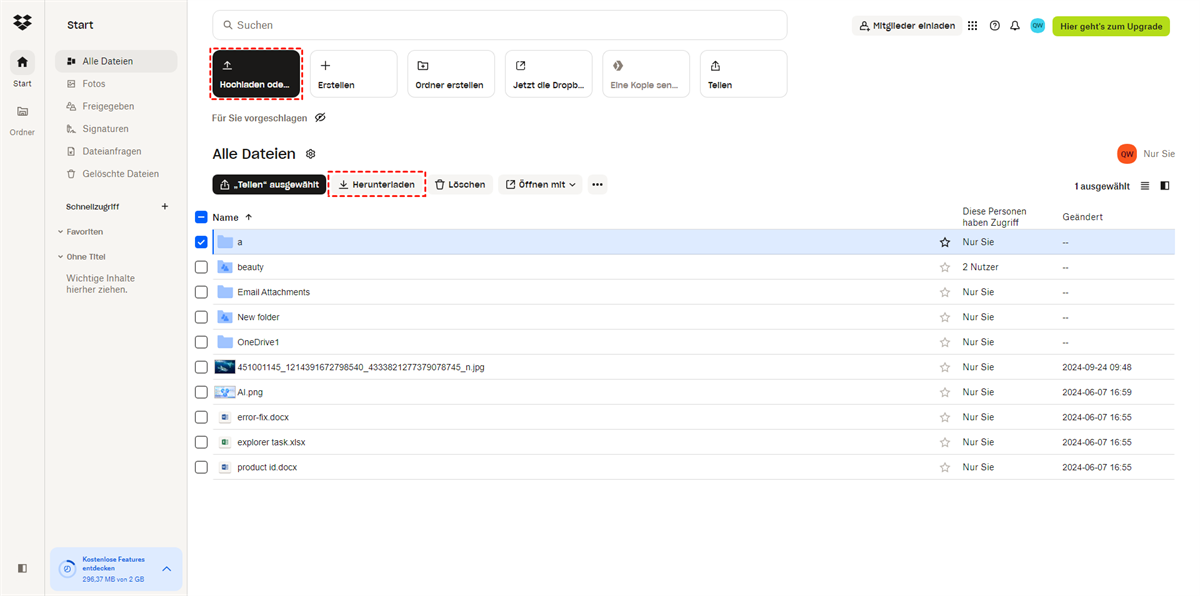This screenshot has height=596, width=1200.
Task: Check the product id.docx checkbox
Action: tap(201, 467)
